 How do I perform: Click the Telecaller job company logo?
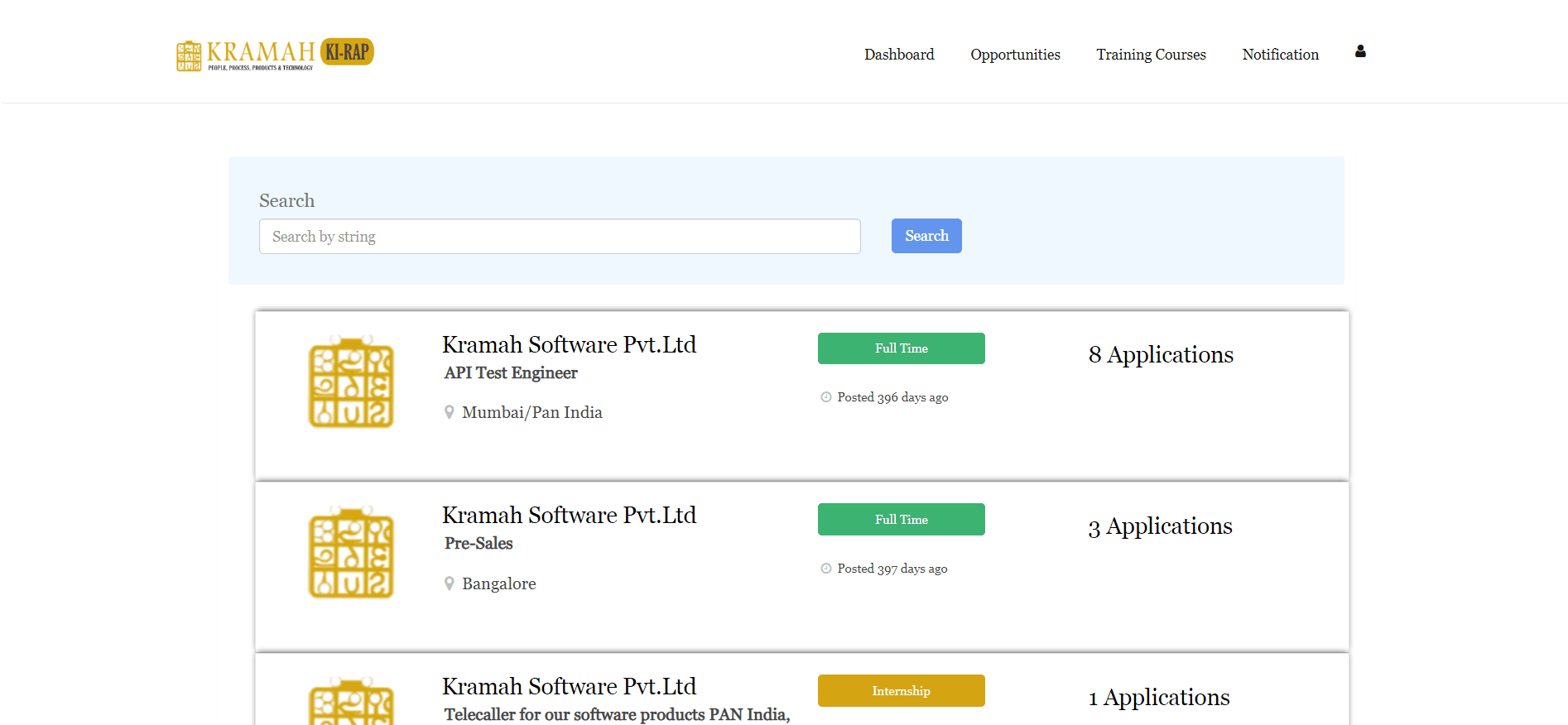(351, 701)
